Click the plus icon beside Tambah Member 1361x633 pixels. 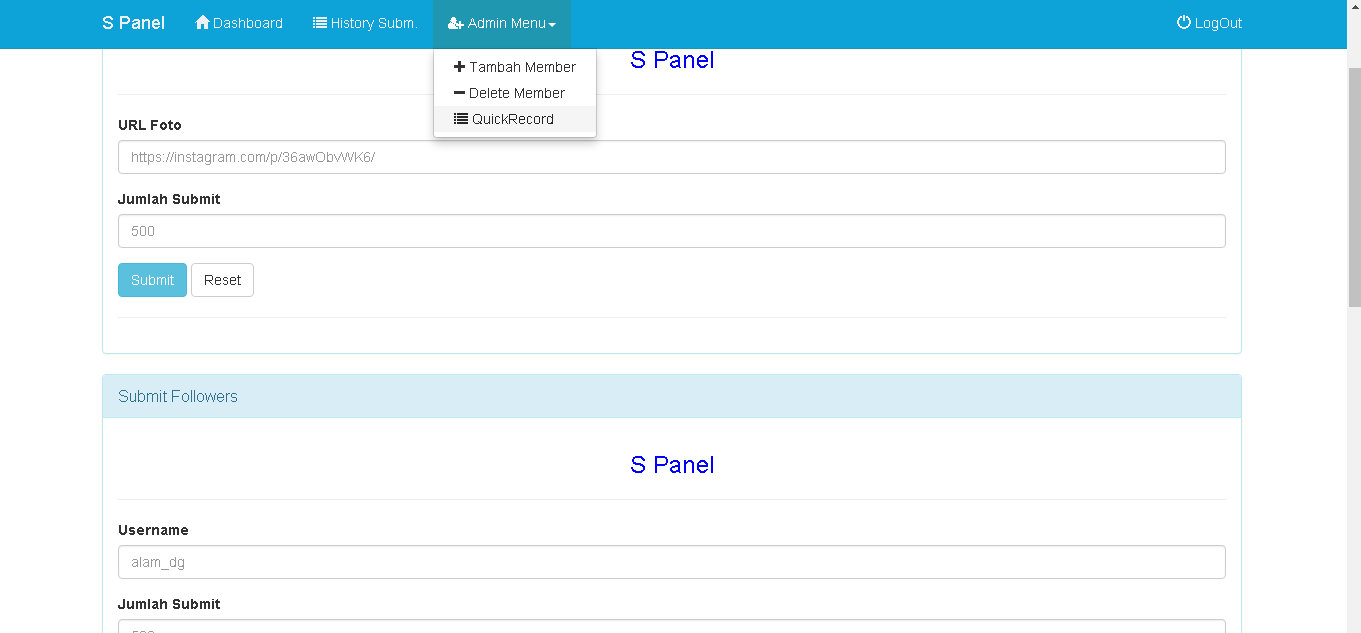(x=458, y=66)
